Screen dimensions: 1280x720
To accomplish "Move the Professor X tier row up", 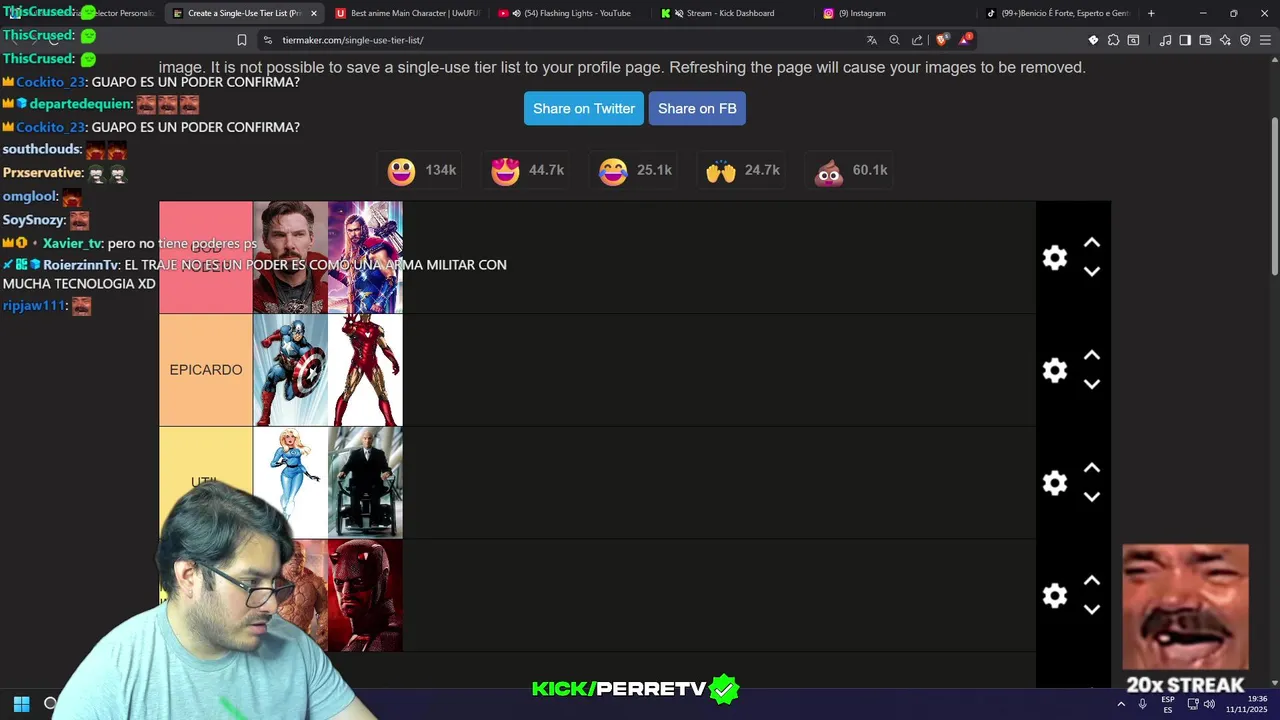I will 1092,468.
